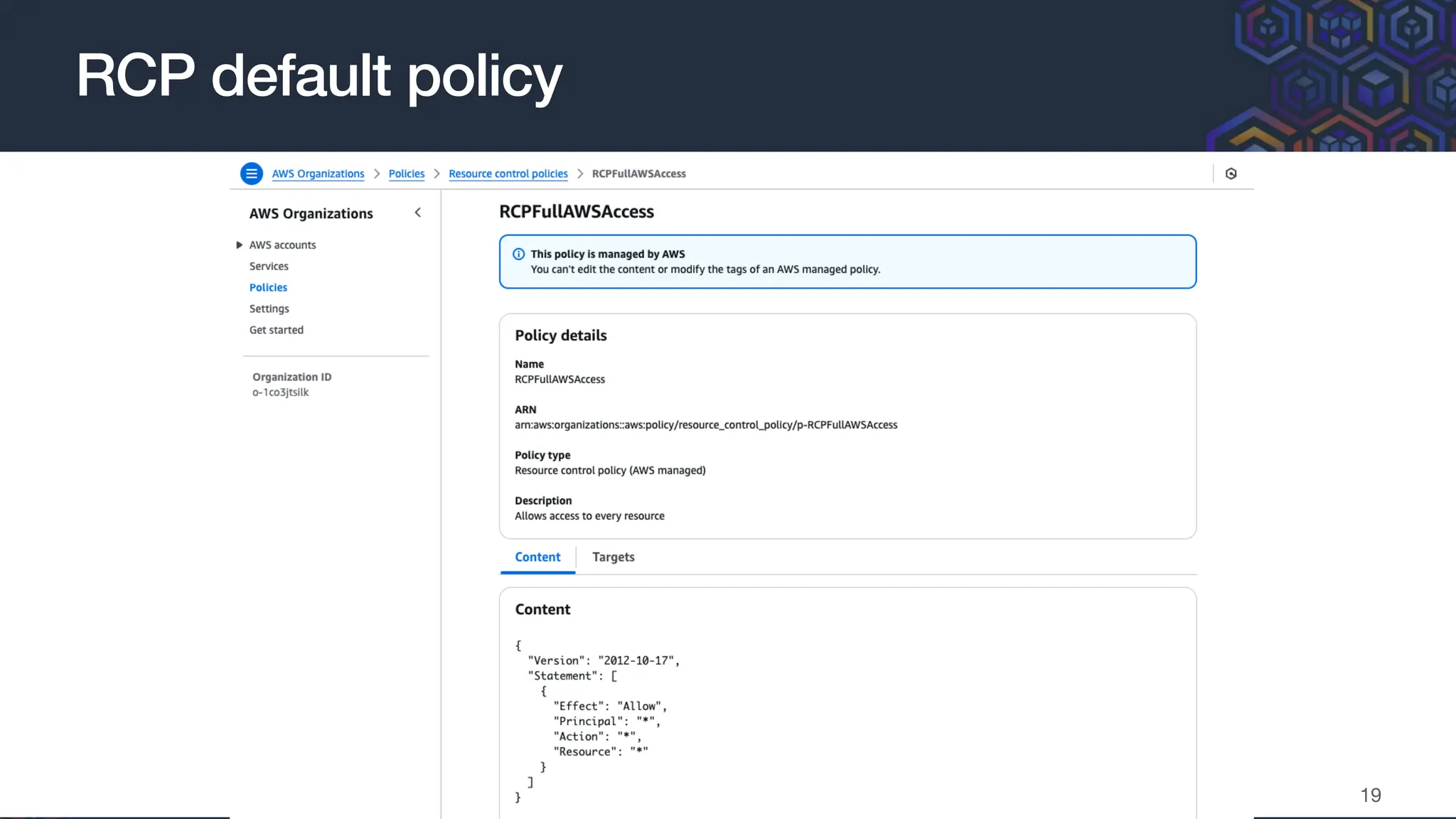Open Settings in the sidebar
The height and width of the screenshot is (819, 1456).
[x=269, y=309]
